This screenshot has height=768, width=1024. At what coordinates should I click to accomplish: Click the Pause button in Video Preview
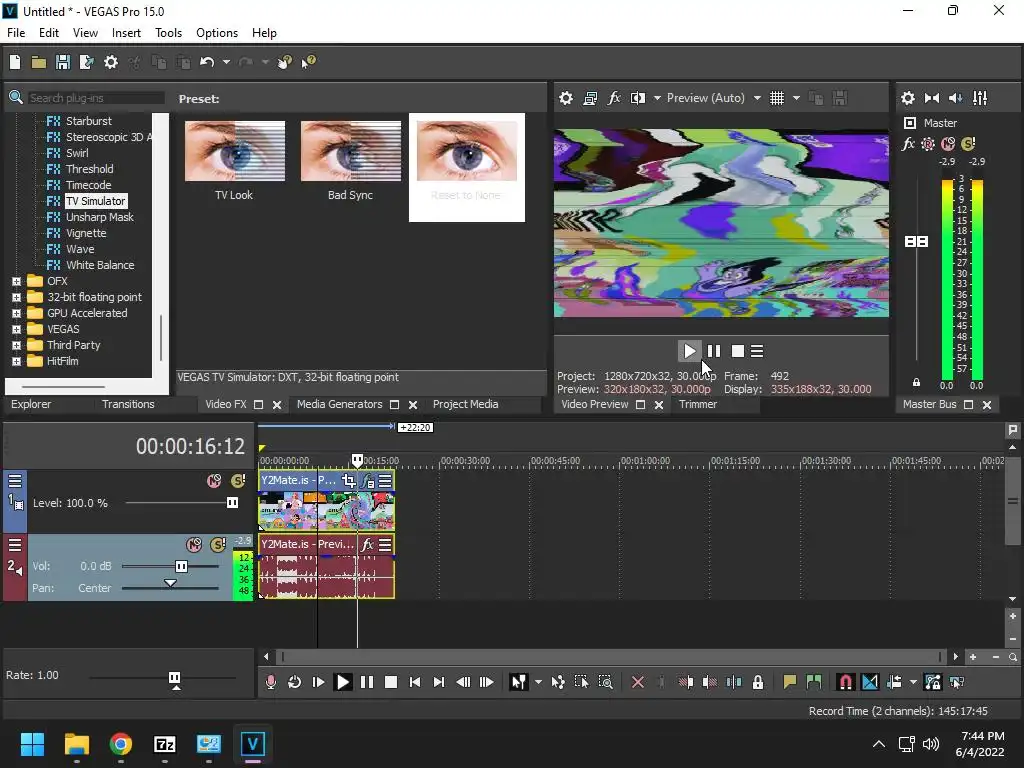714,351
